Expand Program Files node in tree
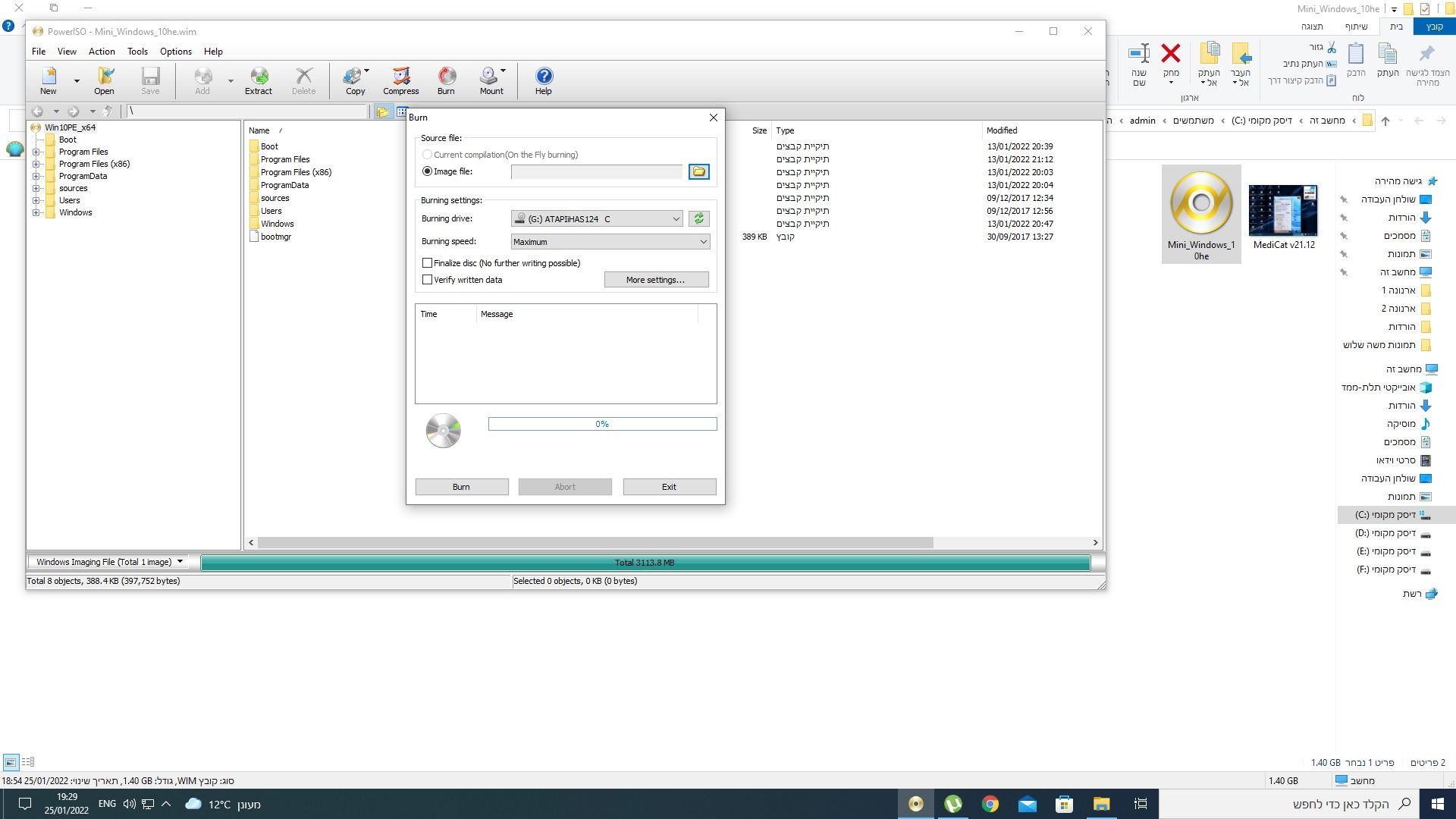Viewport: 1456px width, 819px height. [x=36, y=152]
